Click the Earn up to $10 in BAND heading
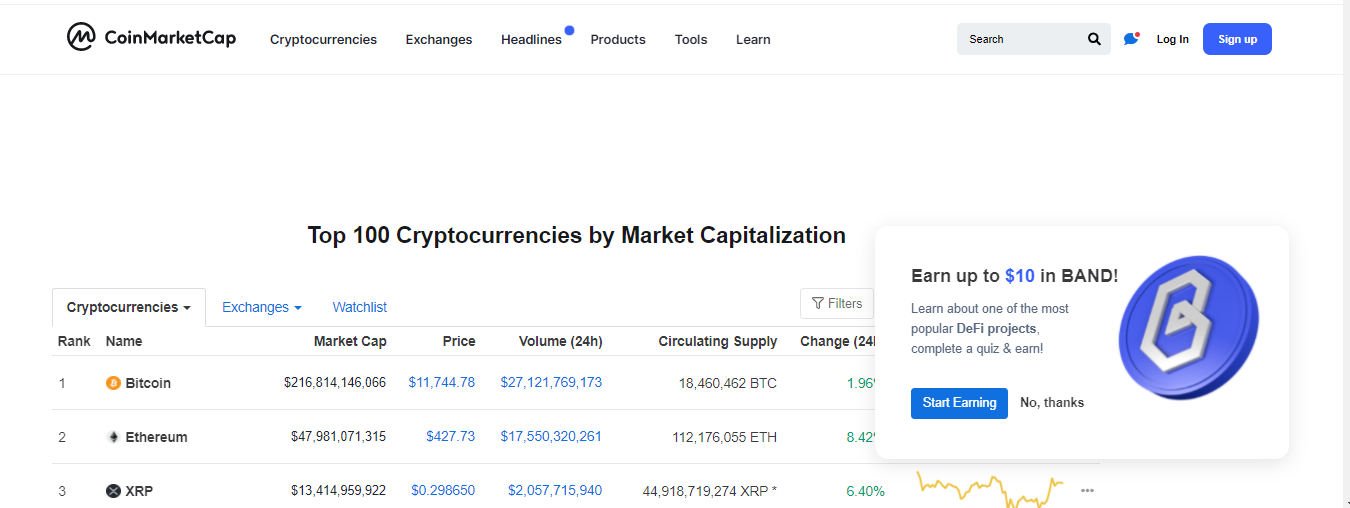This screenshot has width=1350, height=508. [1015, 276]
